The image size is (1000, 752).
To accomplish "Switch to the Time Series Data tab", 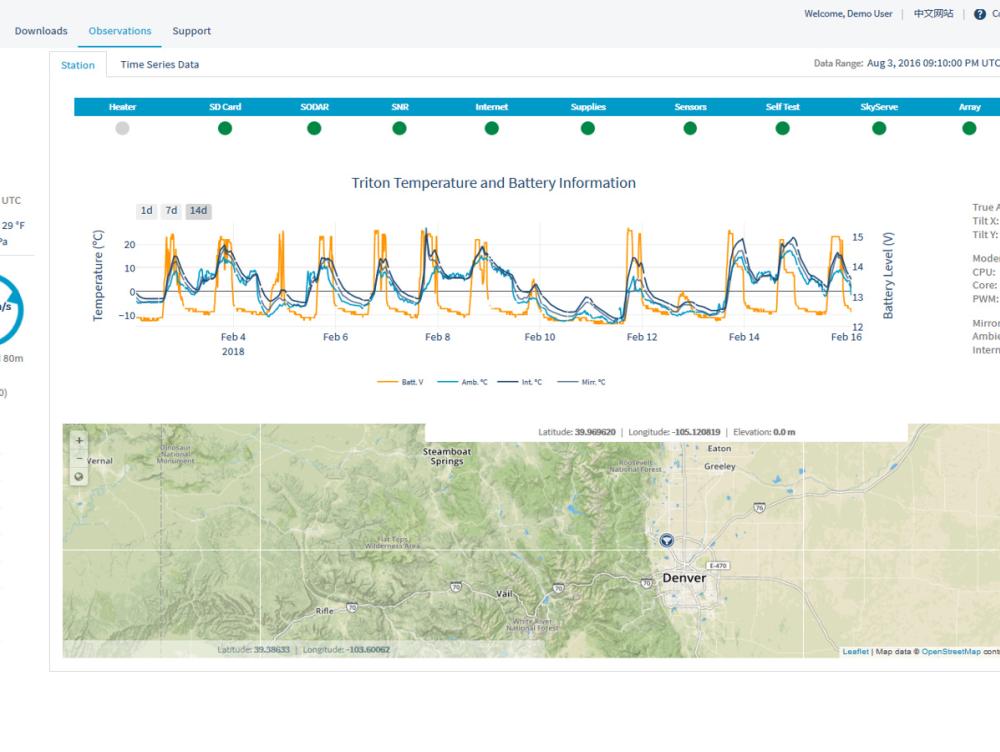I will tap(159, 65).
